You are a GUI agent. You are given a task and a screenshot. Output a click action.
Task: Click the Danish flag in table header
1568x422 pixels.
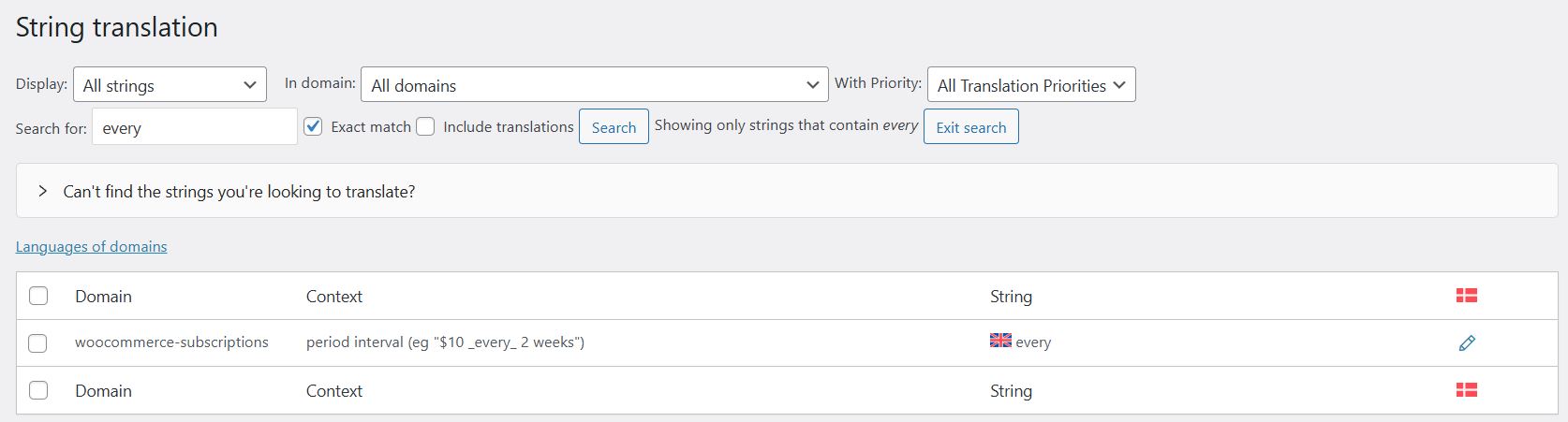1467,296
